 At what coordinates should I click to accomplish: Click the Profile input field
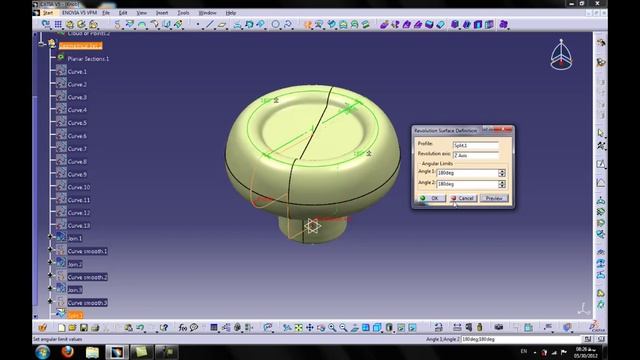(x=476, y=145)
